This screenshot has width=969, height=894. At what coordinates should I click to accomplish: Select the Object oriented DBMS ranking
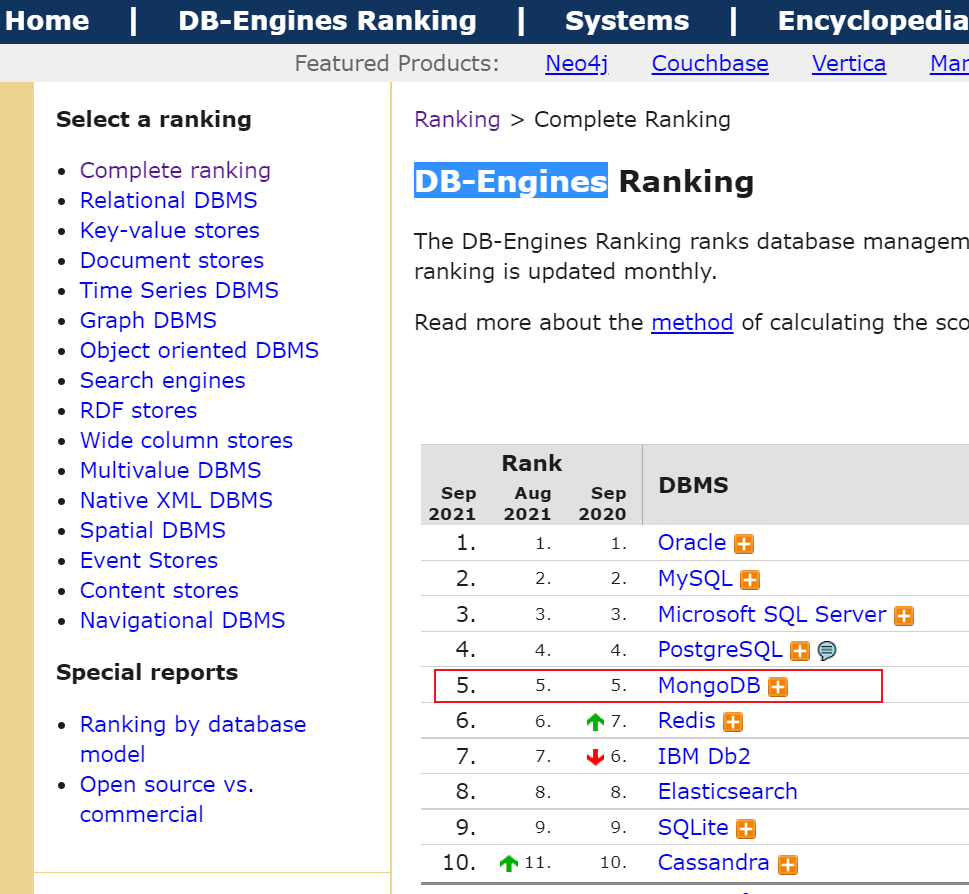[199, 350]
